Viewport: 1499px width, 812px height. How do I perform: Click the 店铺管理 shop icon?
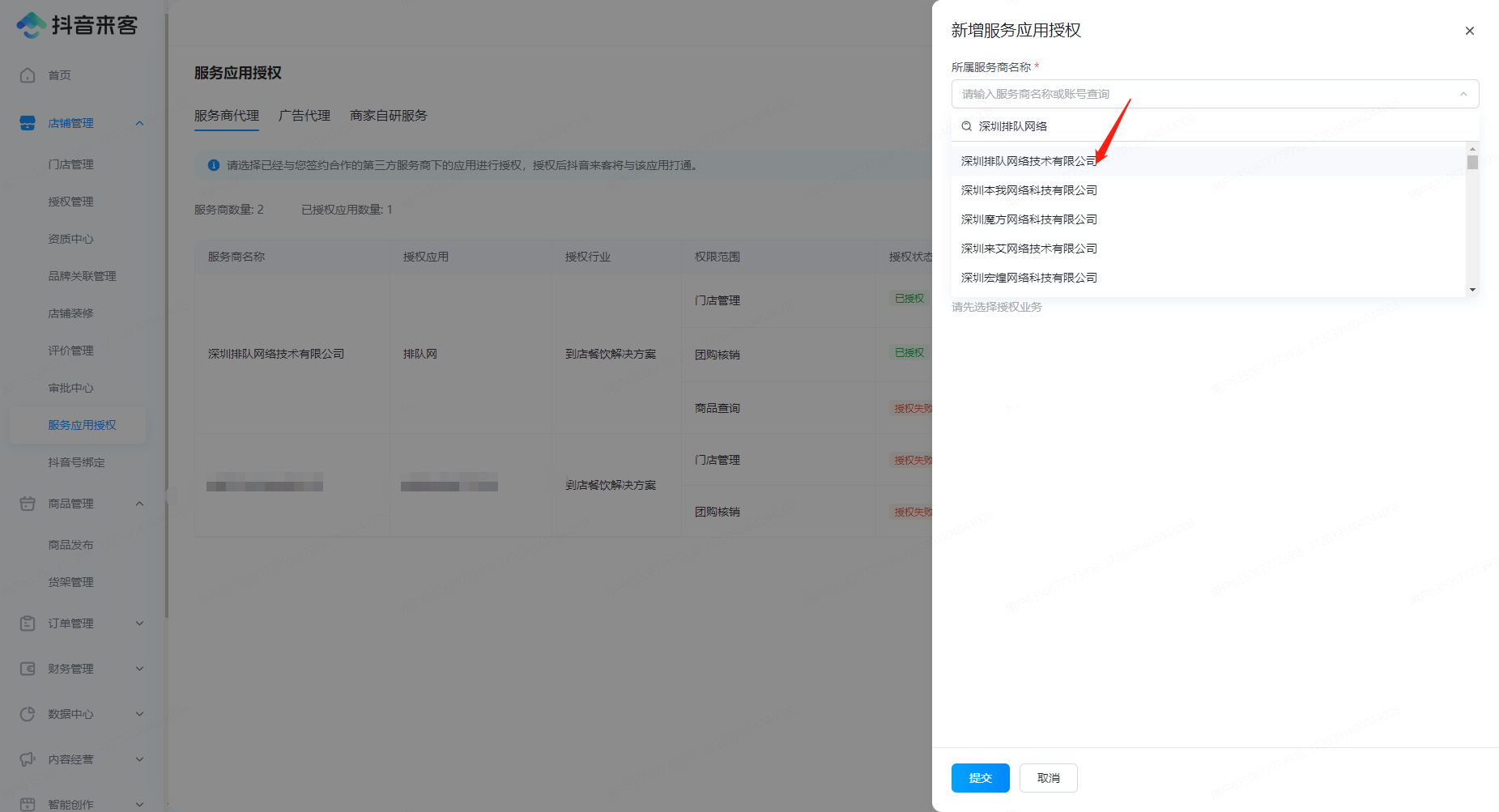coord(28,123)
